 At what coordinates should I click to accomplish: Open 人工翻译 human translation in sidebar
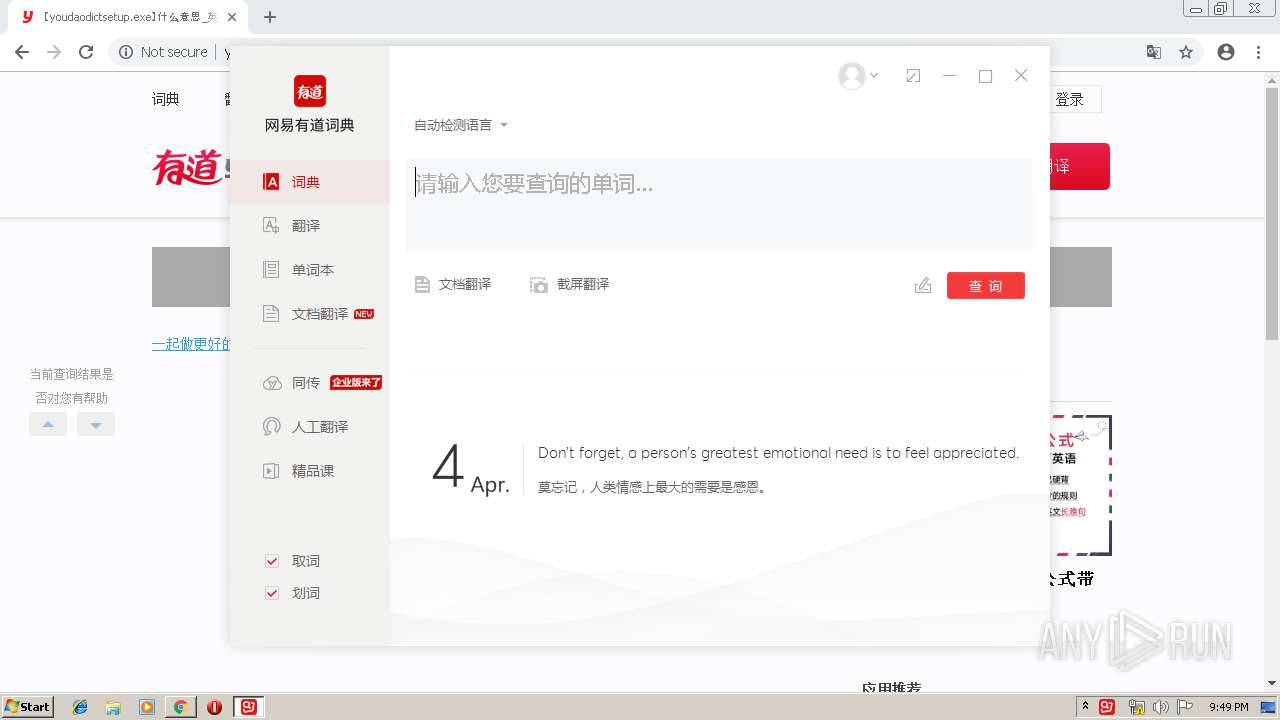[310, 427]
